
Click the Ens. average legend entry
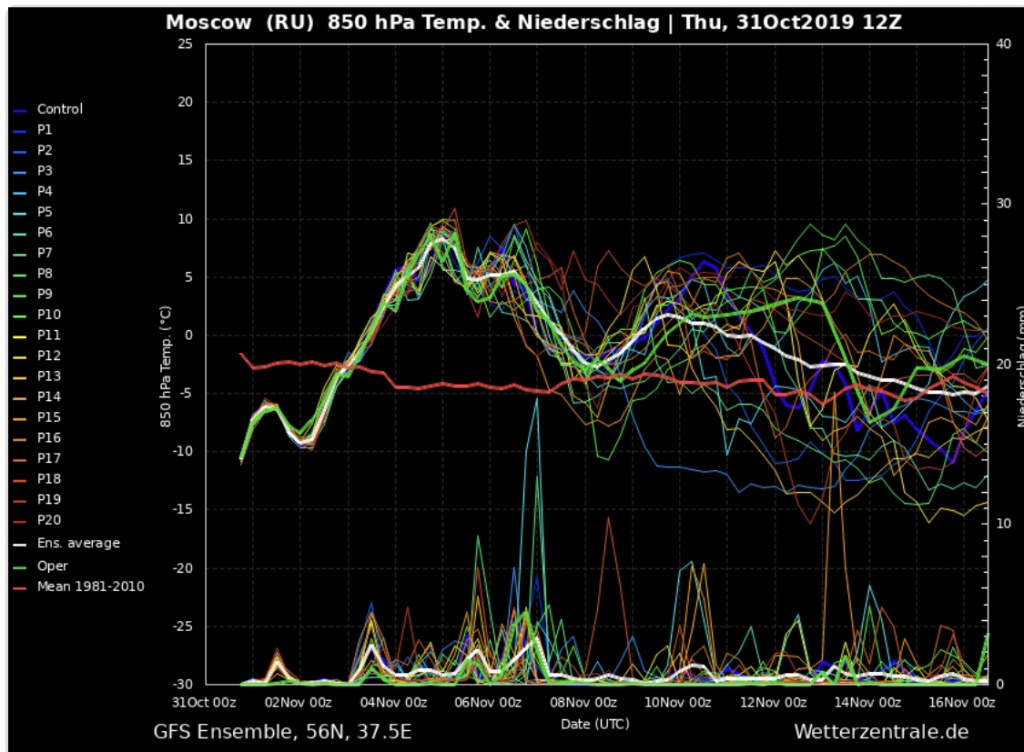pyautogui.click(x=78, y=544)
